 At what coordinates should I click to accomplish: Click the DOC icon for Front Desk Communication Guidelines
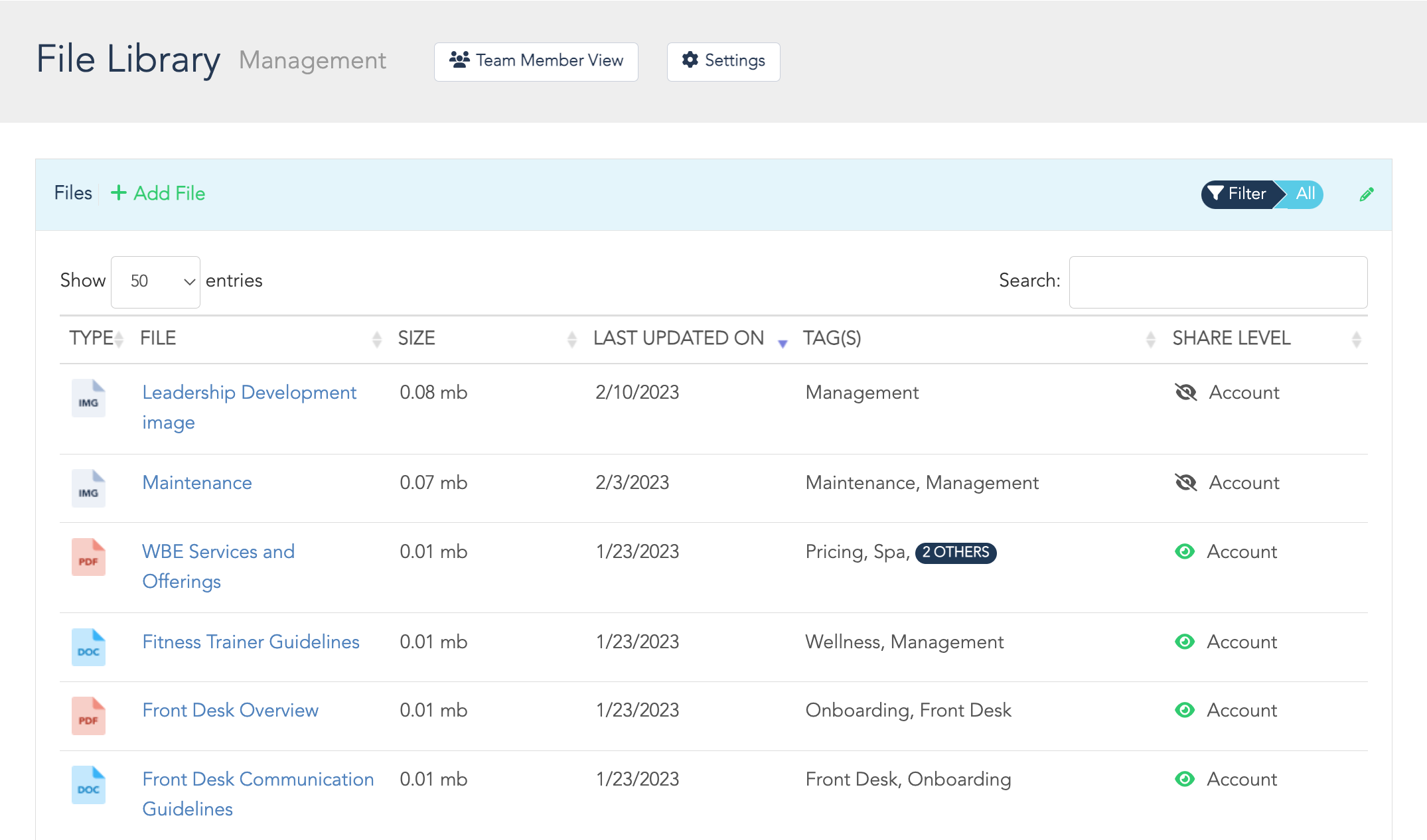pos(88,785)
